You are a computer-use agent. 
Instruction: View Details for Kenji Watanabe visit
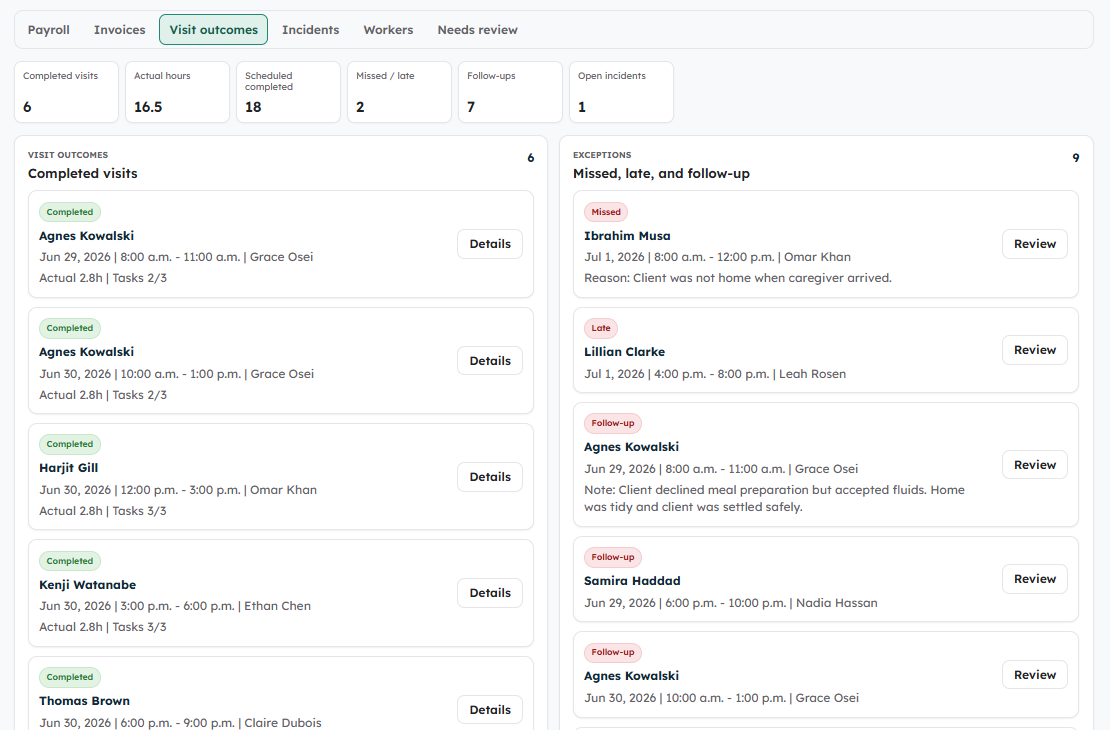coord(490,593)
